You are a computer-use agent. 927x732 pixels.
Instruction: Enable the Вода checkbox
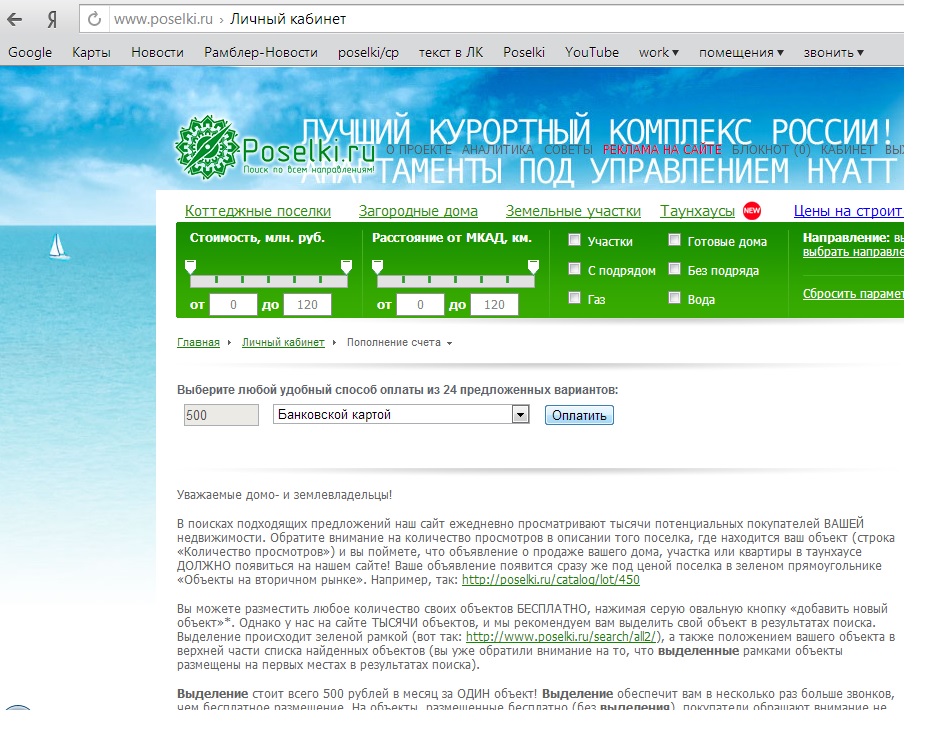click(x=674, y=297)
